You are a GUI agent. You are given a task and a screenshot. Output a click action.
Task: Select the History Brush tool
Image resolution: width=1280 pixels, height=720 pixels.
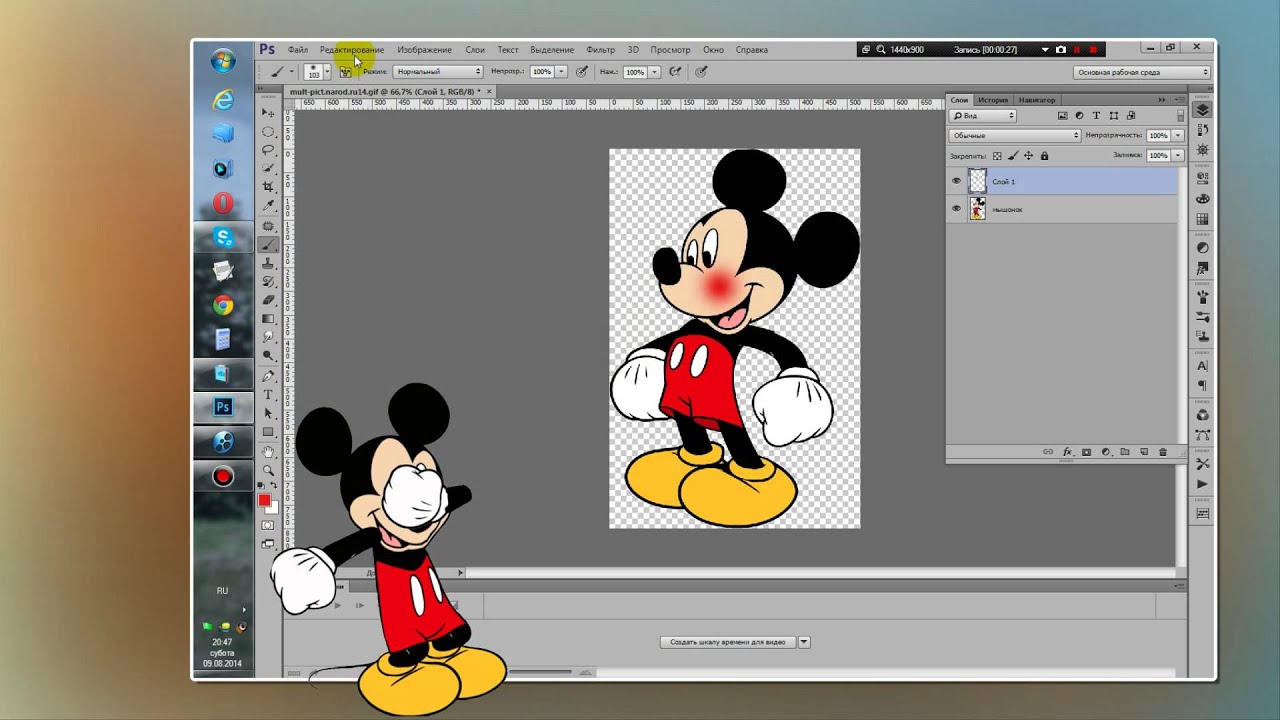268,282
